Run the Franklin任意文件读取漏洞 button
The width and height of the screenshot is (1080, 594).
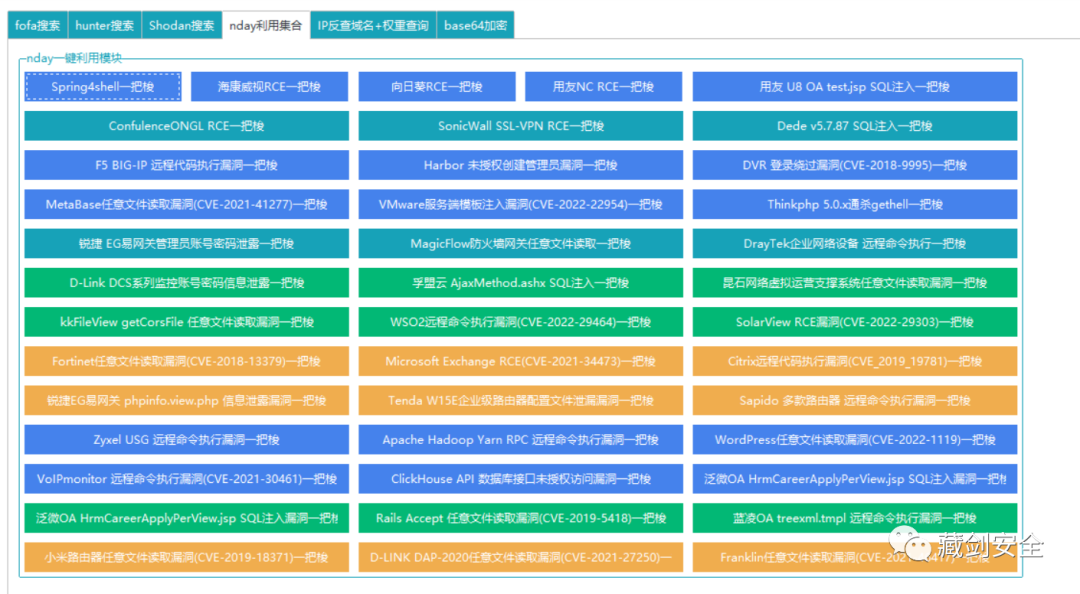point(855,557)
